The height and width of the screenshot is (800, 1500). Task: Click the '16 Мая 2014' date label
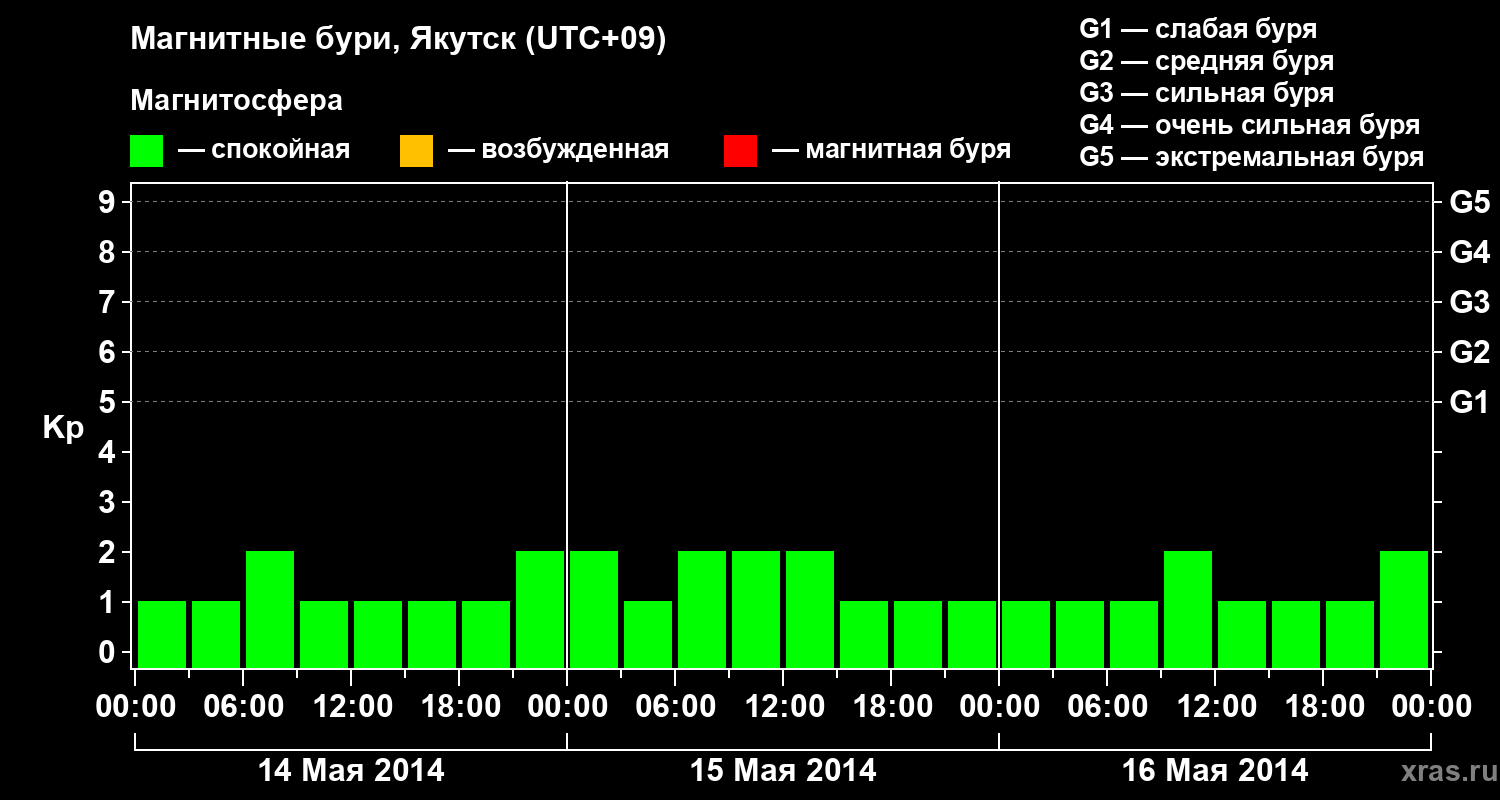[x=1215, y=770]
